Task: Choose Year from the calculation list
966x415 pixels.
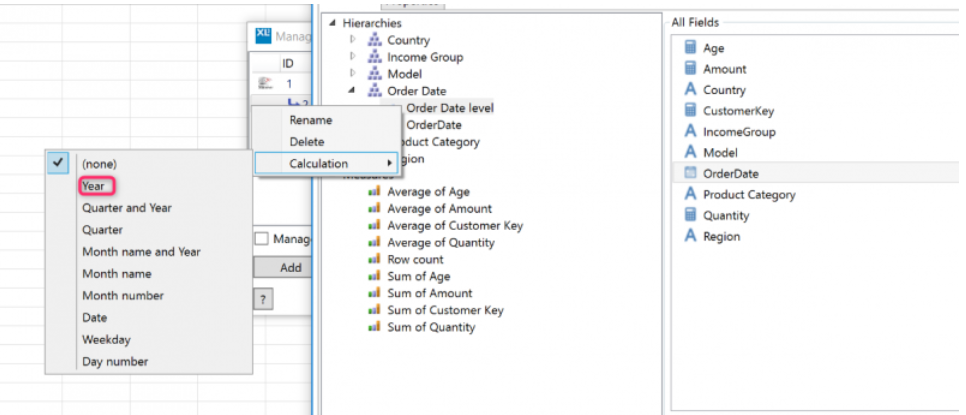Action: click(x=93, y=186)
